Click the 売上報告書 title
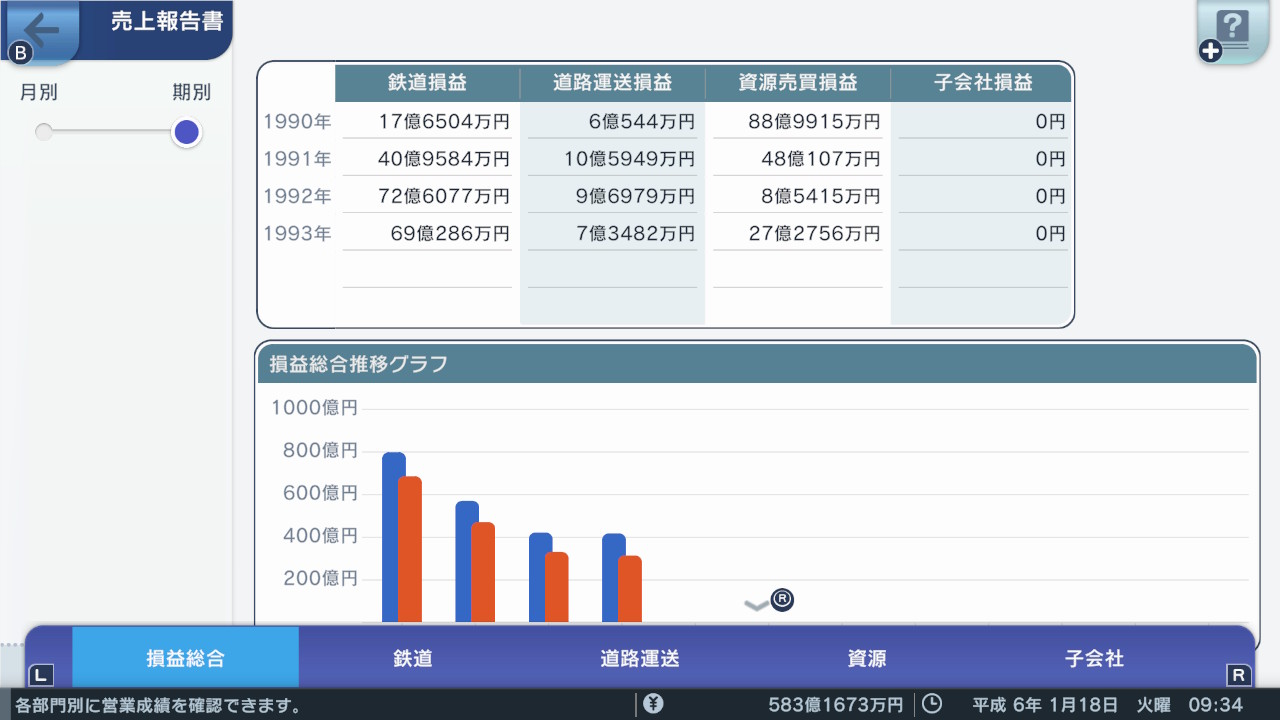 (x=167, y=22)
